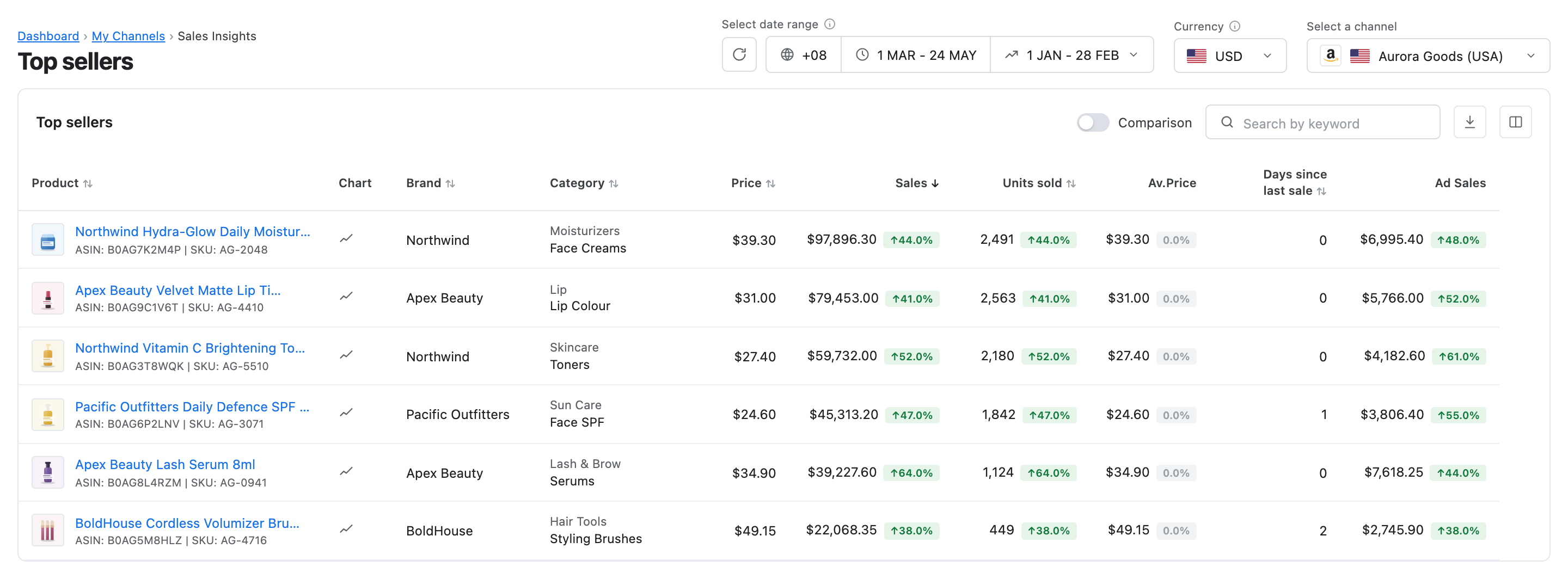The image size is (1568, 579).
Task: Open chart for Pacific Outfitters Daily Defence SPF
Action: click(x=346, y=412)
